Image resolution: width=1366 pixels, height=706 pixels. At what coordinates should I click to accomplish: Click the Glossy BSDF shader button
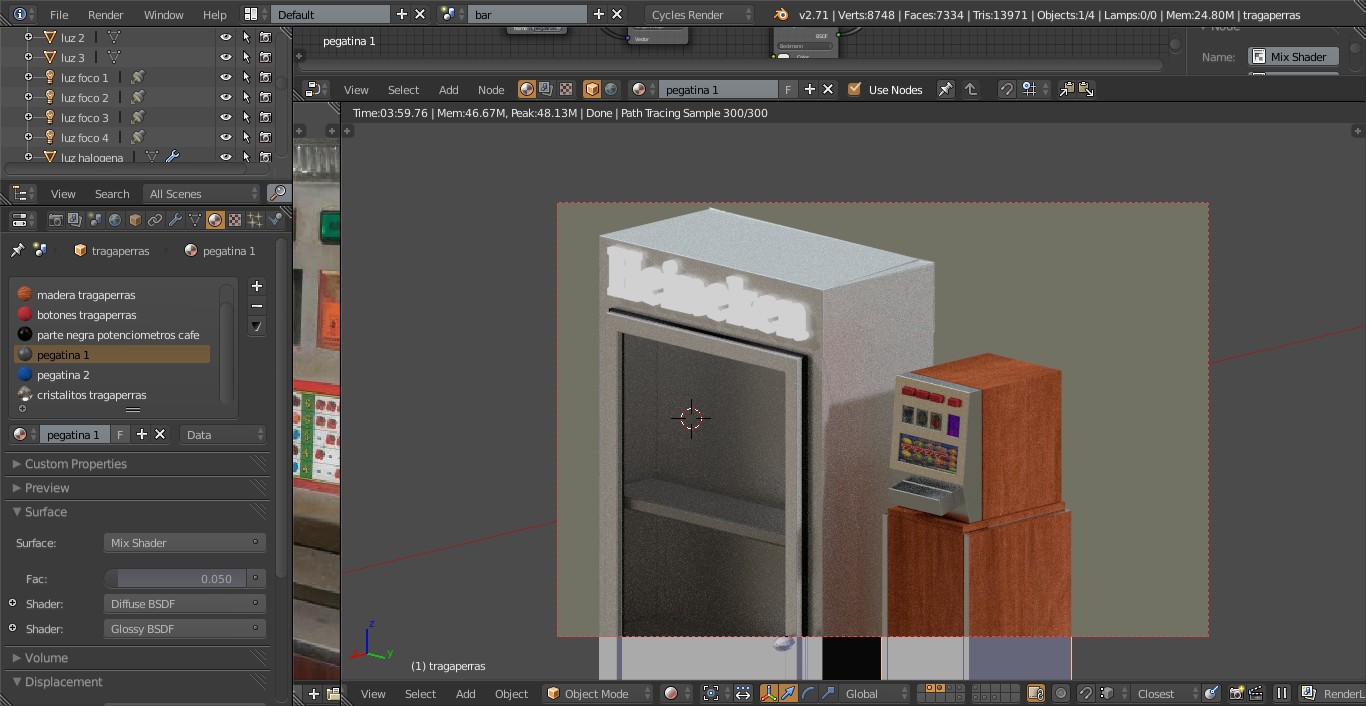pos(185,628)
